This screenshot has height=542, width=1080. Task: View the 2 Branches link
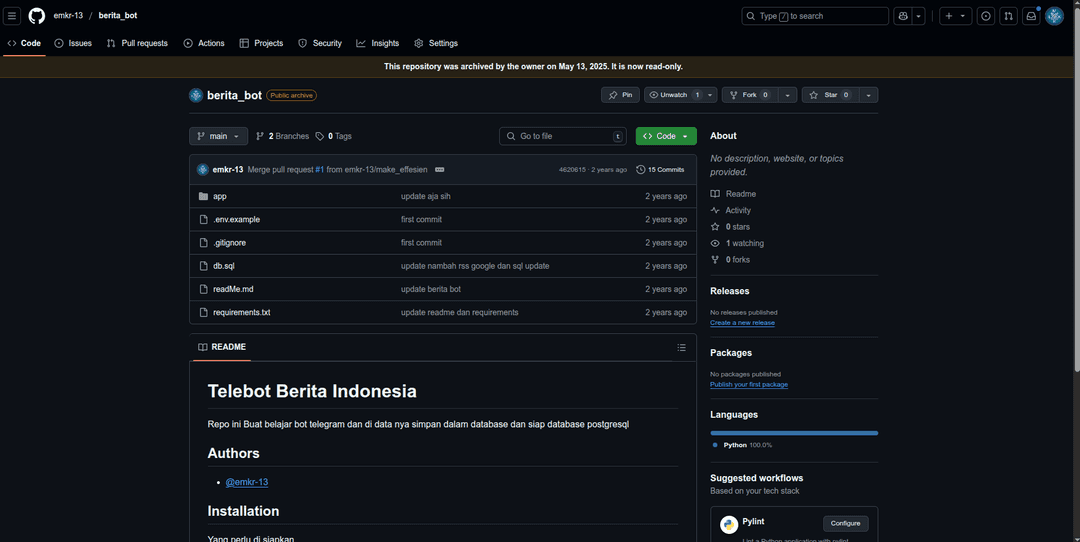click(282, 136)
